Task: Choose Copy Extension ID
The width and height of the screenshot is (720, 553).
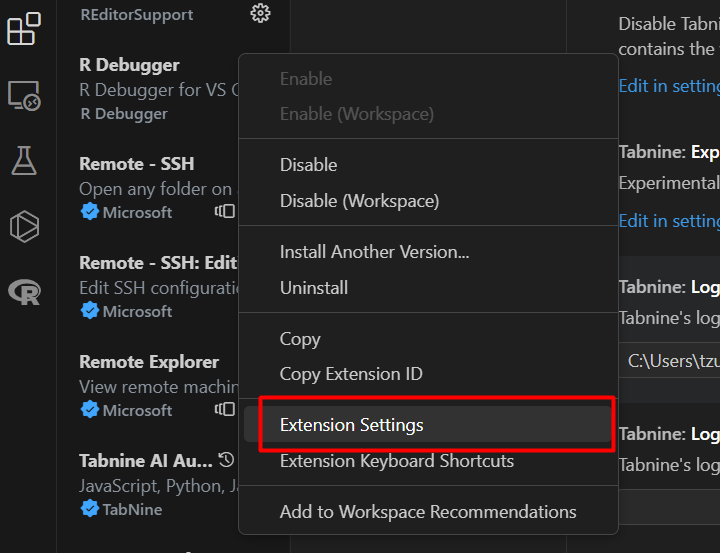Action: point(428,374)
